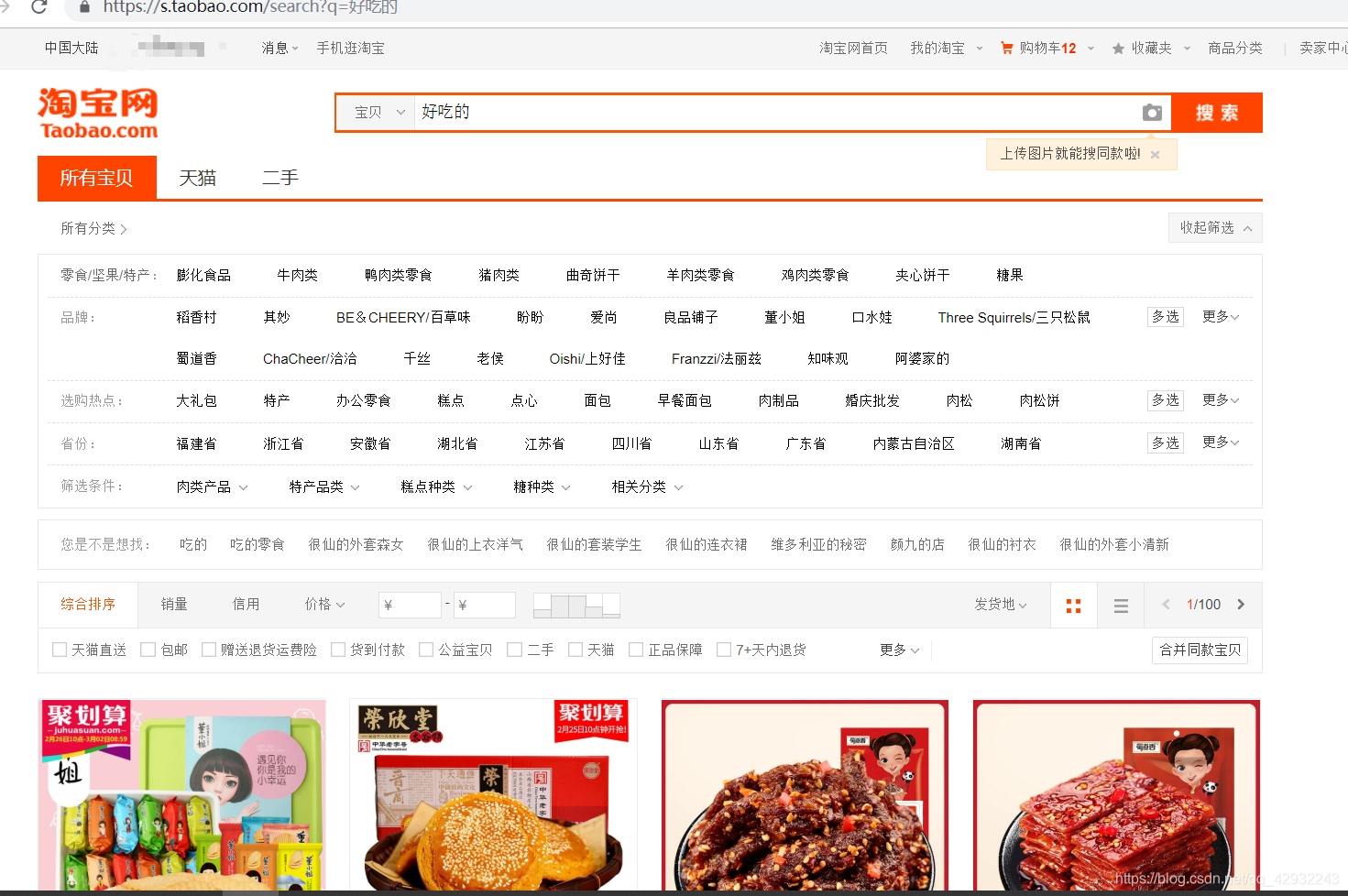The image size is (1348, 896).
Task: Expand the 肉类产品 filter dropdown
Action: coord(212,486)
